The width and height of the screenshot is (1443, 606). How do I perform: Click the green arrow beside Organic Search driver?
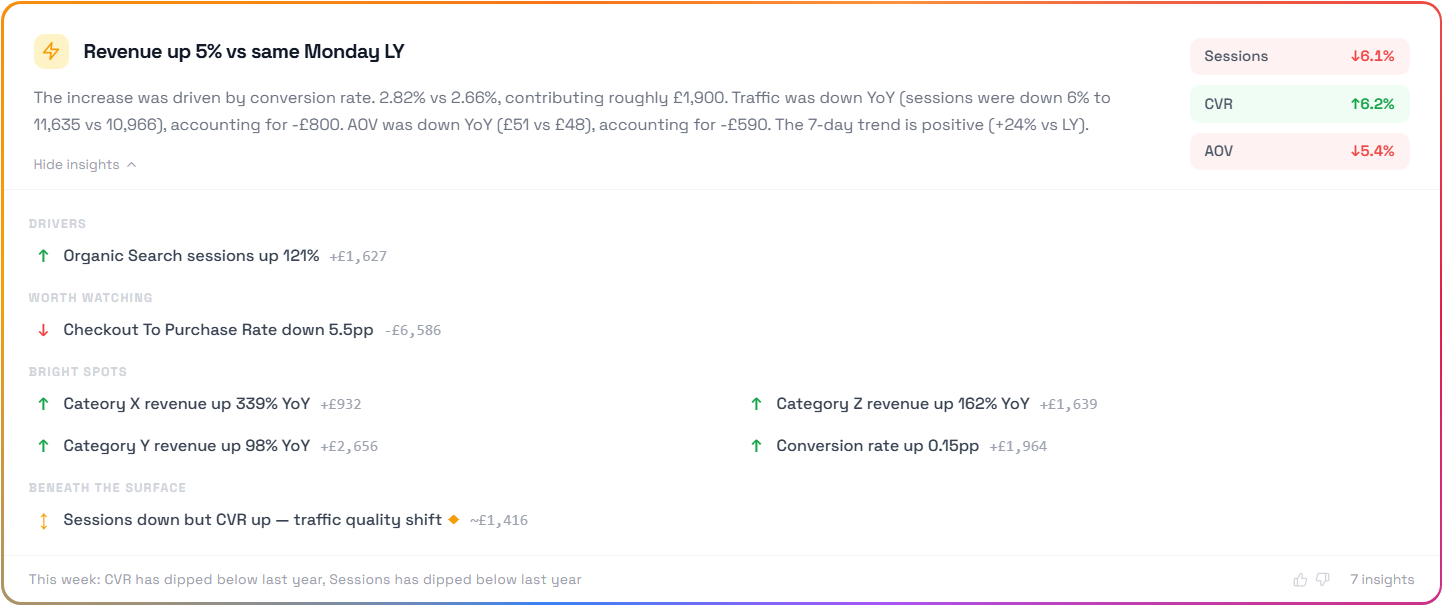click(x=43, y=255)
